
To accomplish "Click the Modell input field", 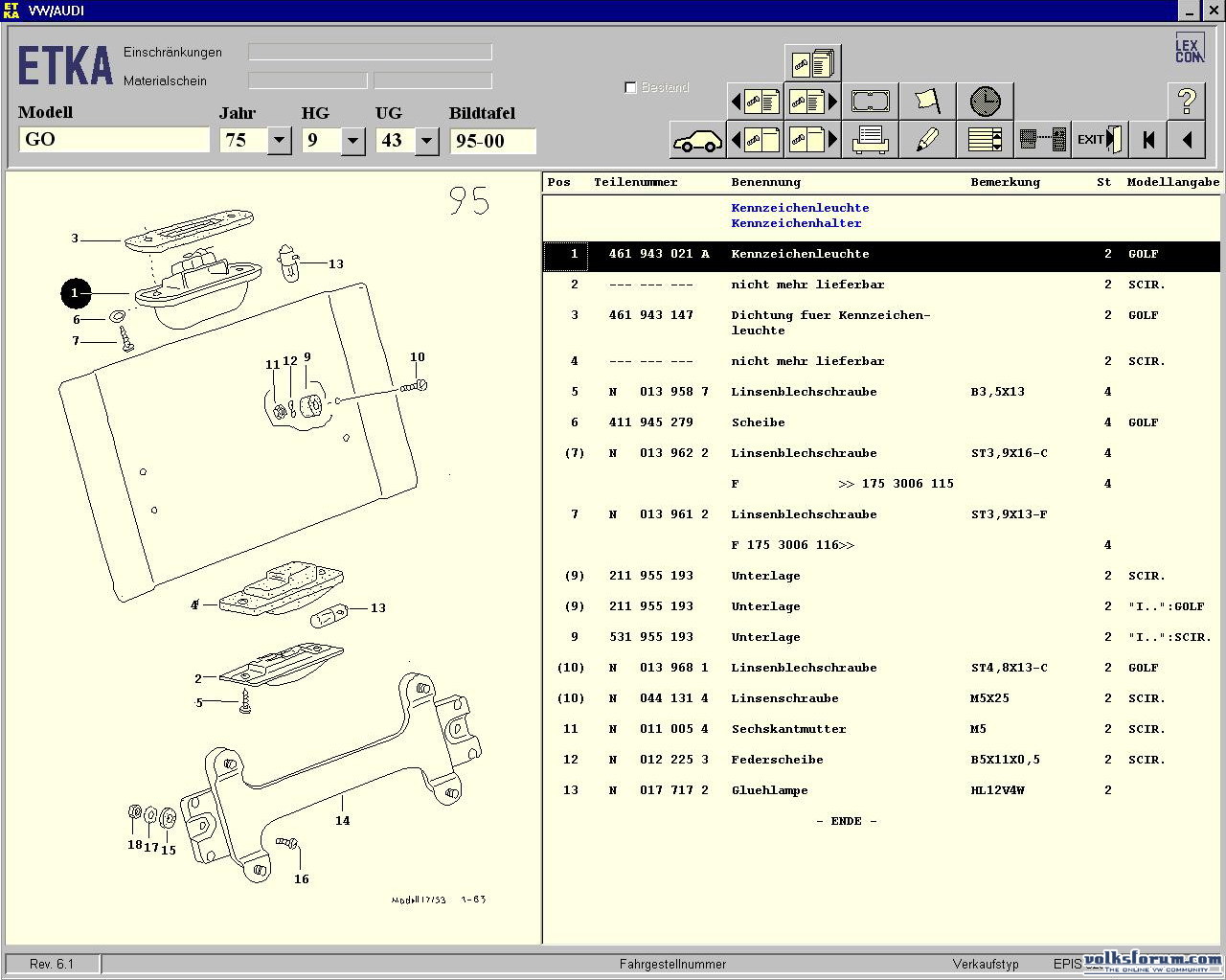I will click(114, 140).
